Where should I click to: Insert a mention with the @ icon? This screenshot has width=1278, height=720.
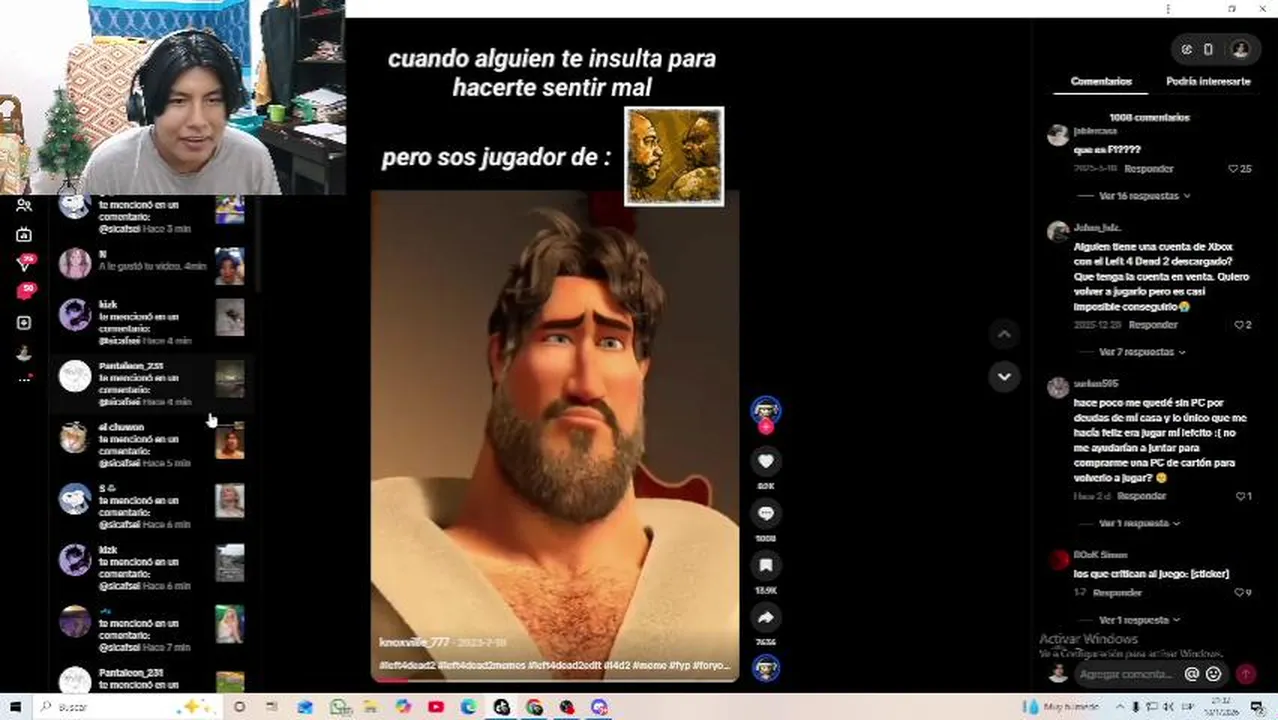(1191, 674)
